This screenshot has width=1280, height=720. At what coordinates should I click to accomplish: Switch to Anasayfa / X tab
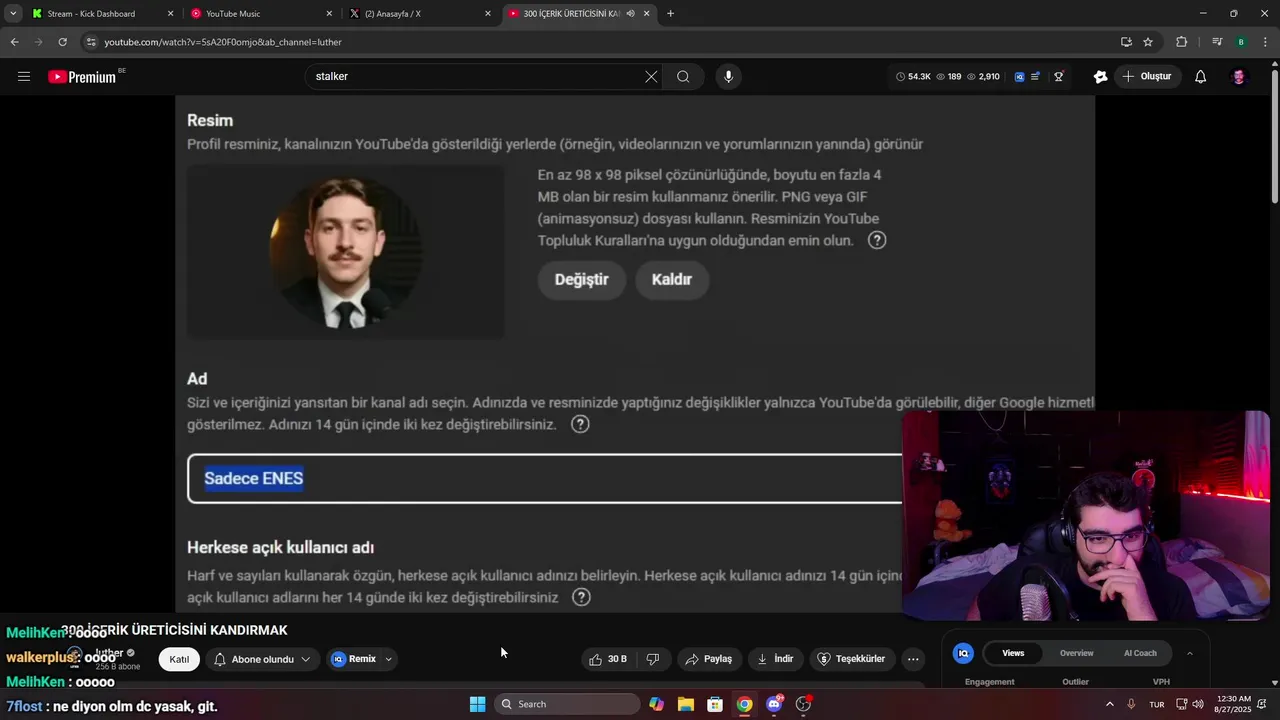tap(421, 13)
